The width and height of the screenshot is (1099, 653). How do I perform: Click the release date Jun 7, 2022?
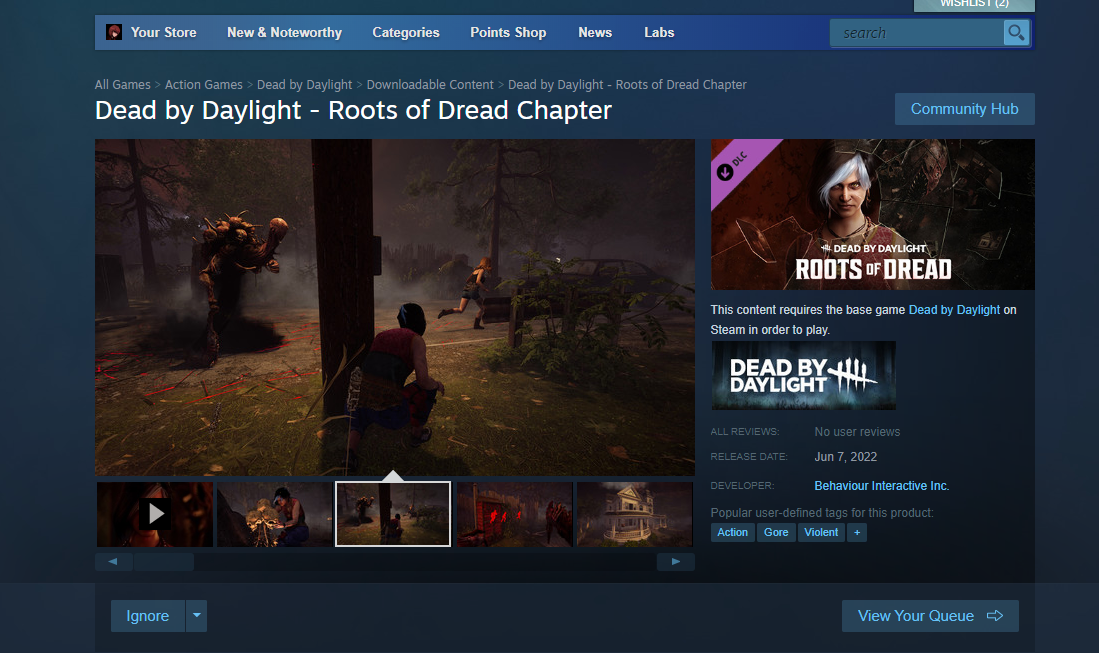[x=845, y=457]
